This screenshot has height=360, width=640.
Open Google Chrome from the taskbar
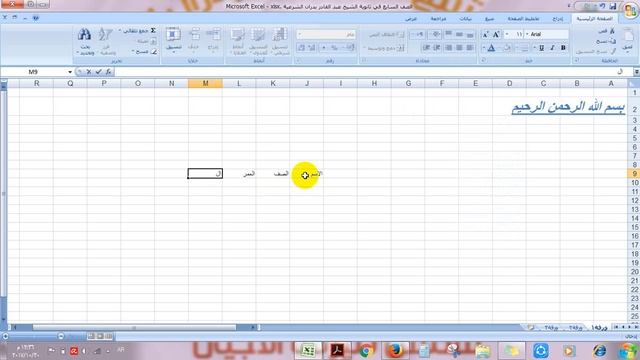(x=366, y=351)
